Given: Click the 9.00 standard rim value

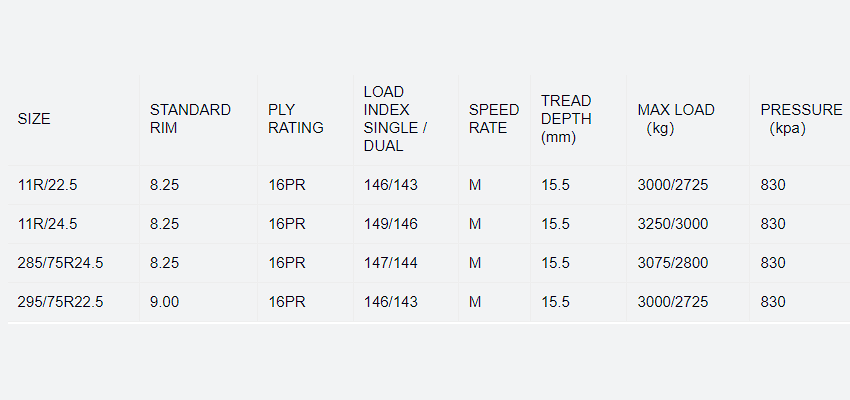Looking at the screenshot, I should point(164,302).
